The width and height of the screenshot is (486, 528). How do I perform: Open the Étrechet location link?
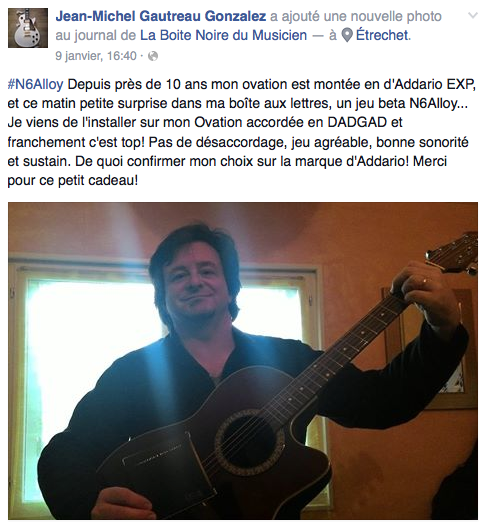pyautogui.click(x=383, y=35)
